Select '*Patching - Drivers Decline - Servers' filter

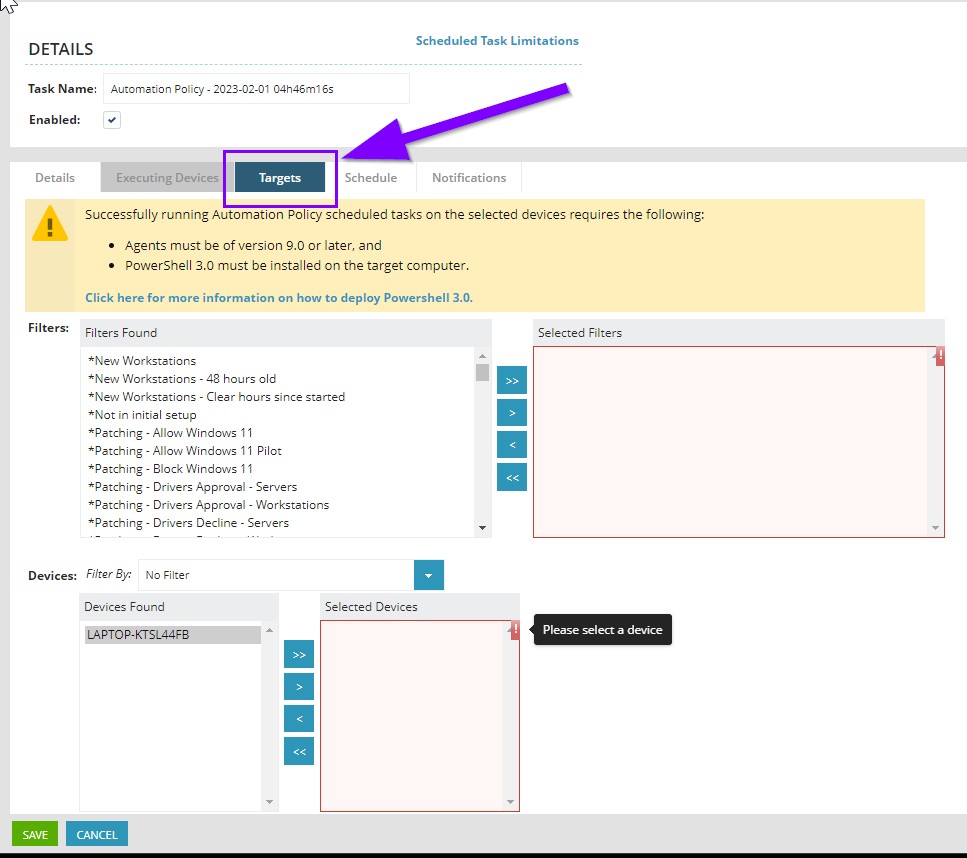point(189,522)
